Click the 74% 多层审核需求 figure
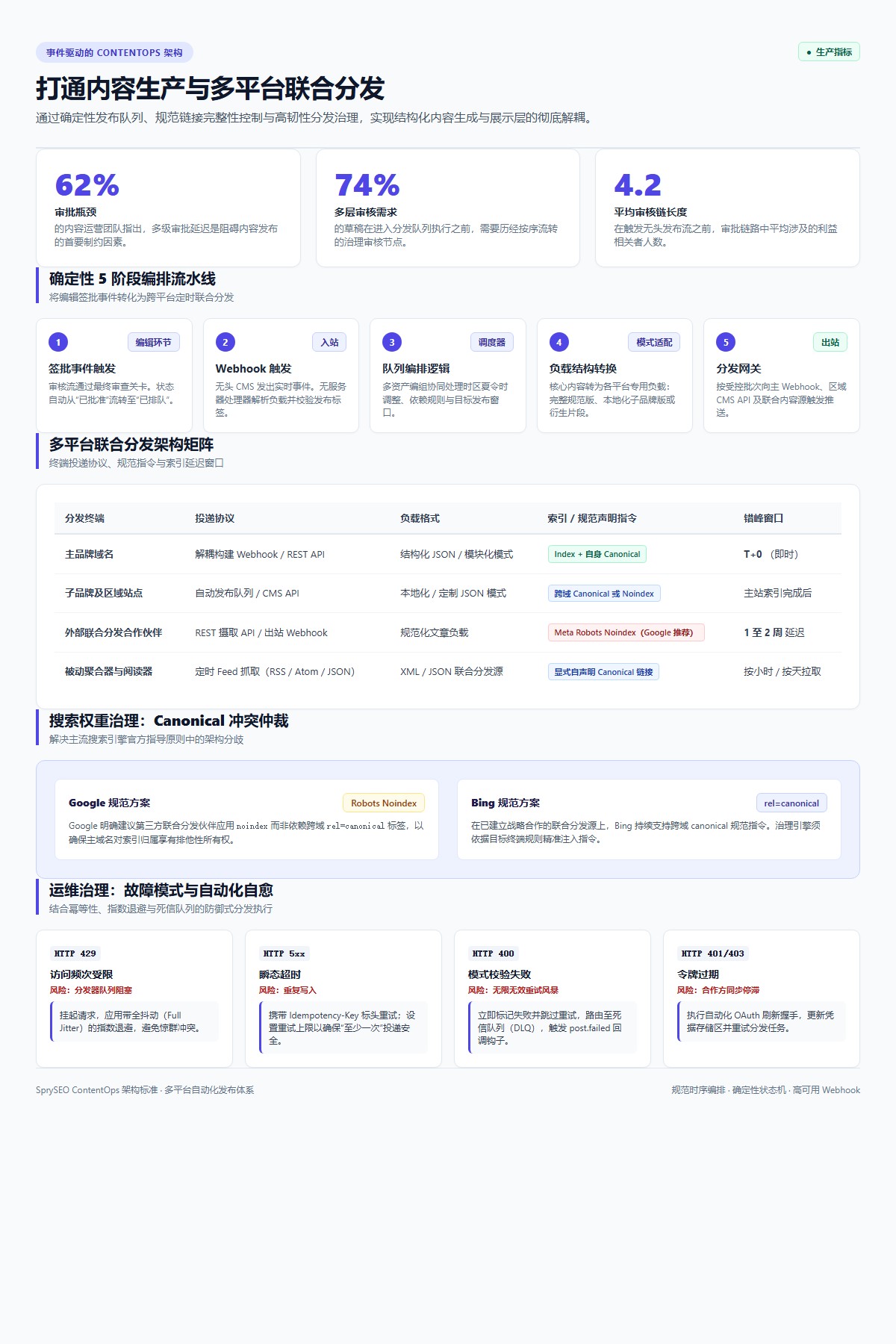The width and height of the screenshot is (896, 1344). point(367,184)
